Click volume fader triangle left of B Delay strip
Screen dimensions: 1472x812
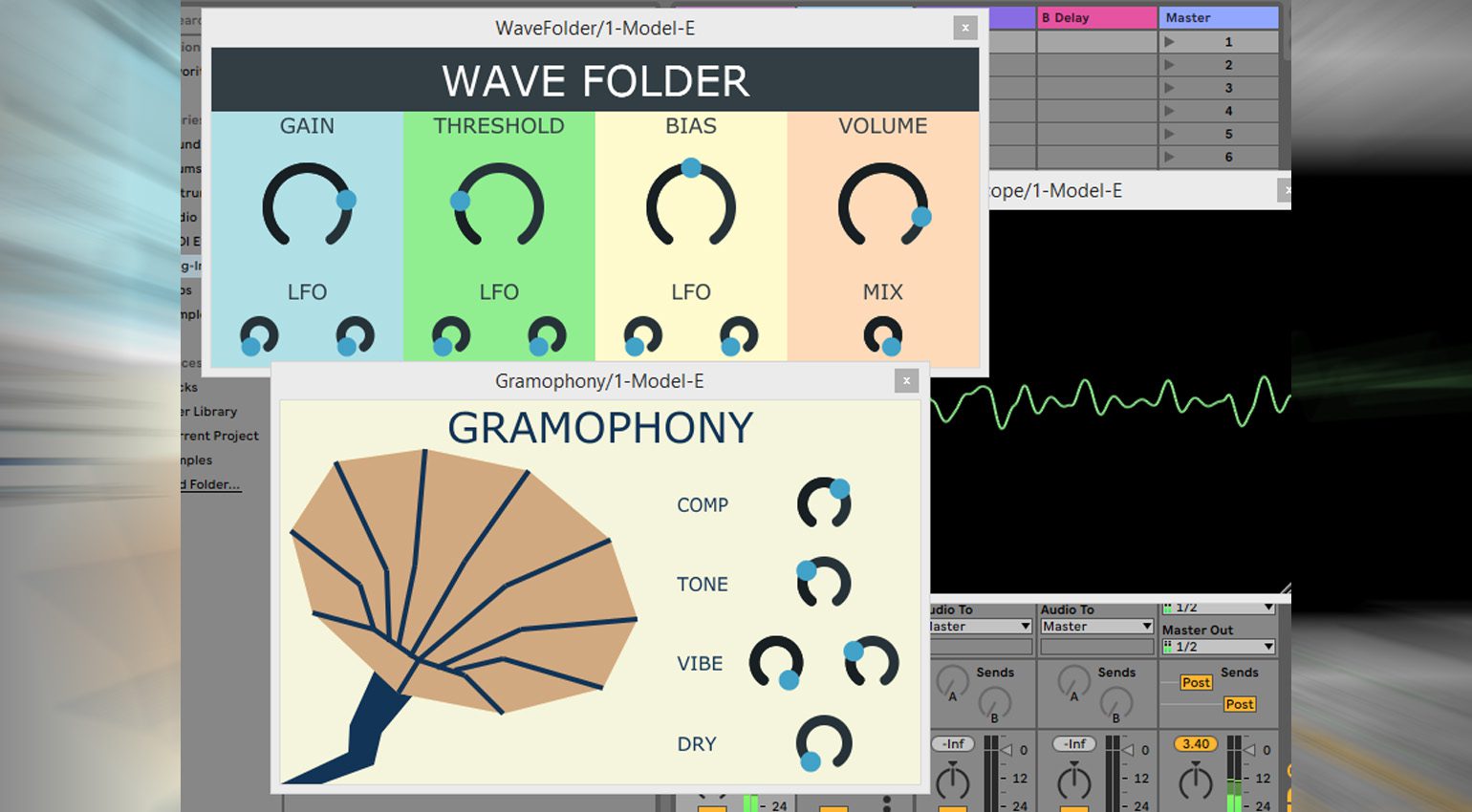1007,750
